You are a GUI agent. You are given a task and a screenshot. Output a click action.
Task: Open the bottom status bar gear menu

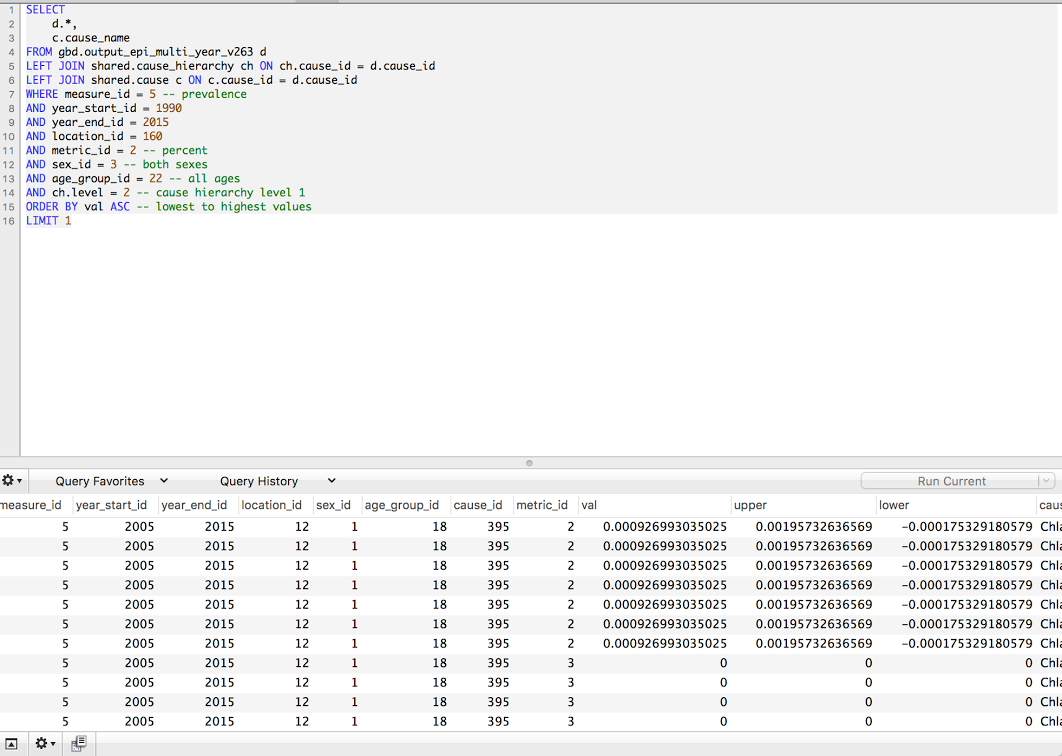tap(44, 743)
